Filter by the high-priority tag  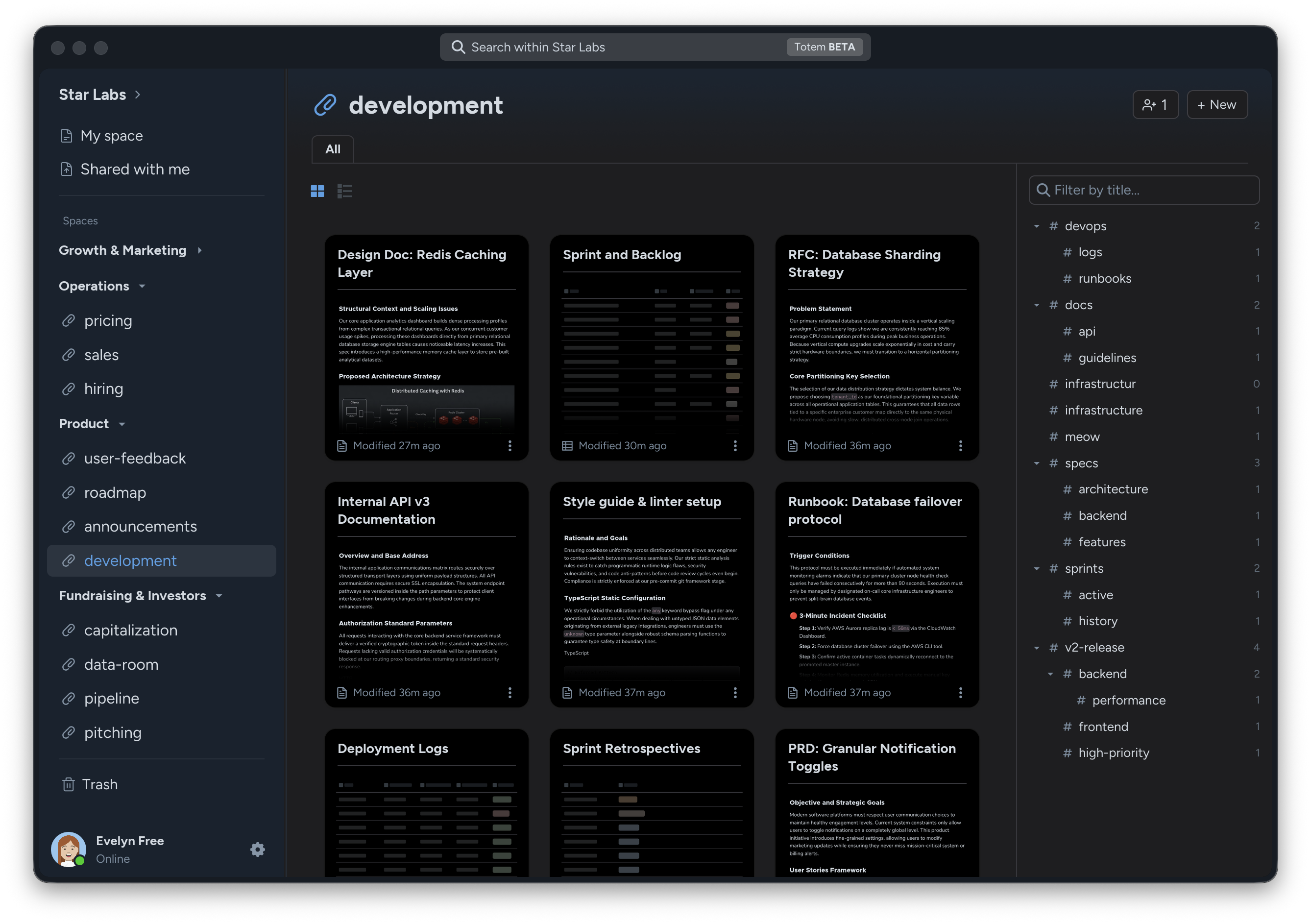coord(1114,753)
